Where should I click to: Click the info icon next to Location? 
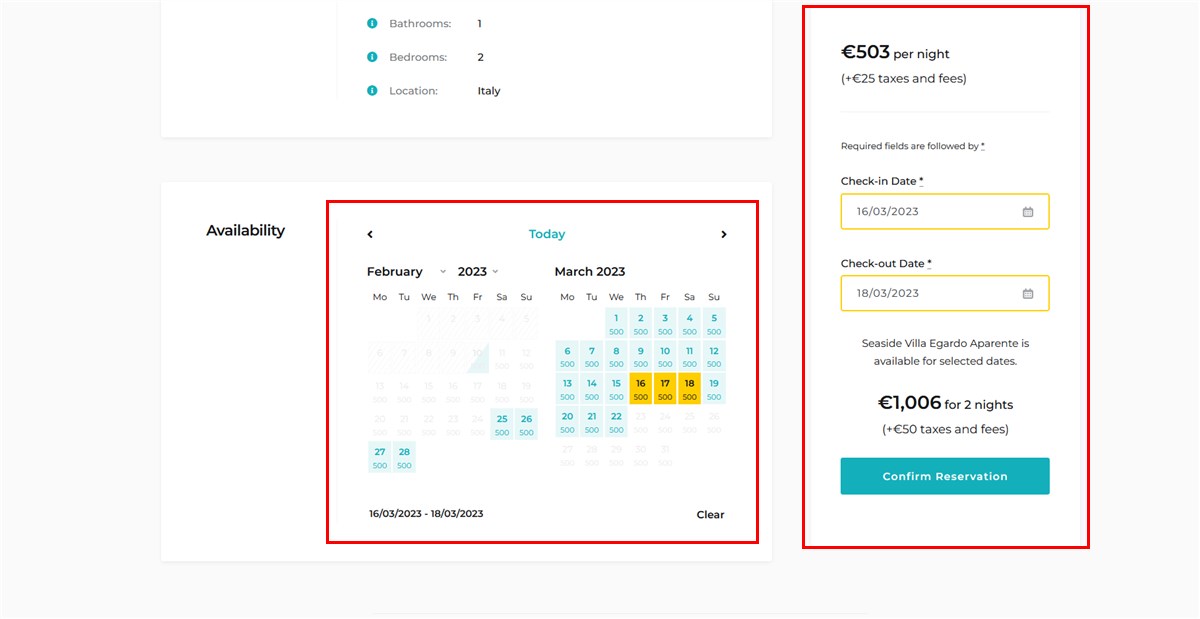(x=373, y=90)
